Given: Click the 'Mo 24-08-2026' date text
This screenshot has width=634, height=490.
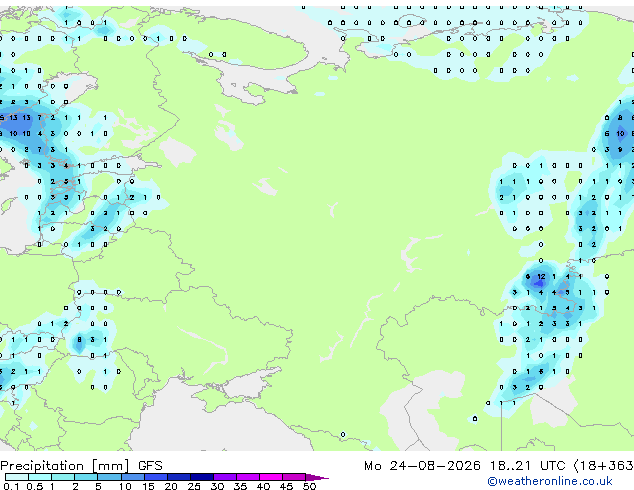Looking at the screenshot, I should click(422, 466).
